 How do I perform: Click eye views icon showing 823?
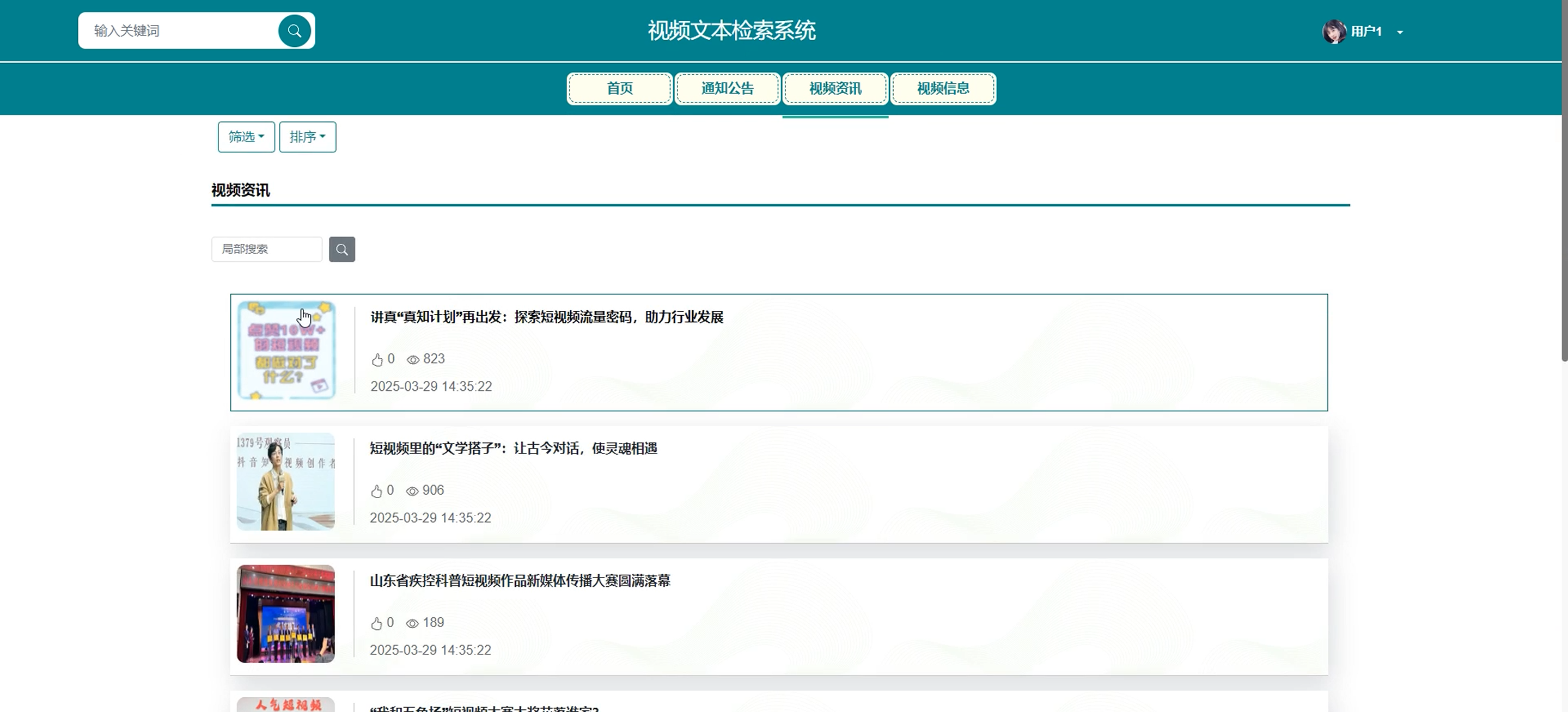pos(413,360)
